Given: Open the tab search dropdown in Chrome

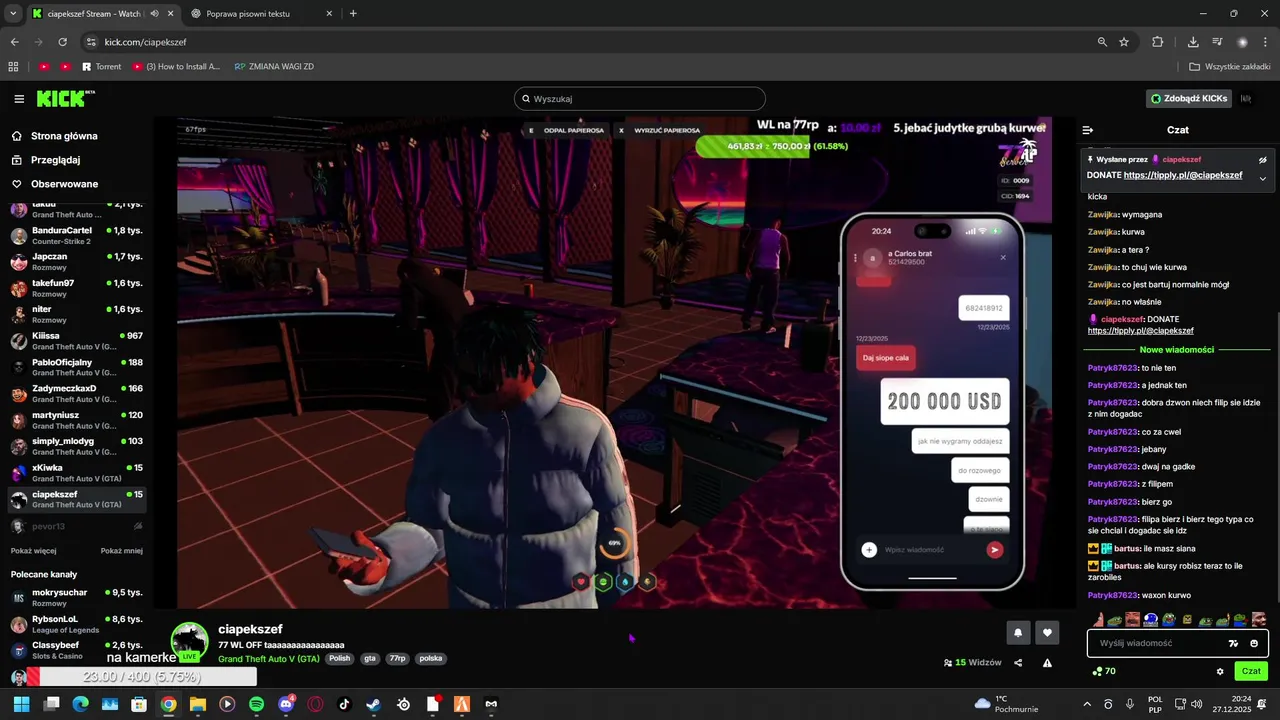Looking at the screenshot, I should coord(13,14).
